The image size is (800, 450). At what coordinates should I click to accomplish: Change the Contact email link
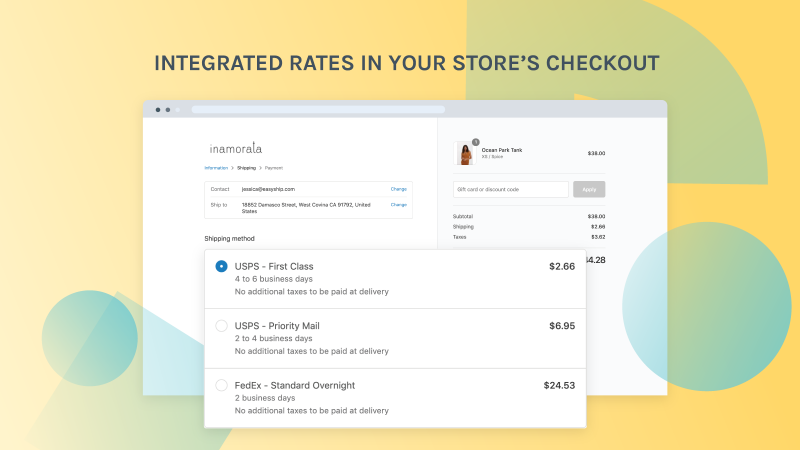coord(398,189)
